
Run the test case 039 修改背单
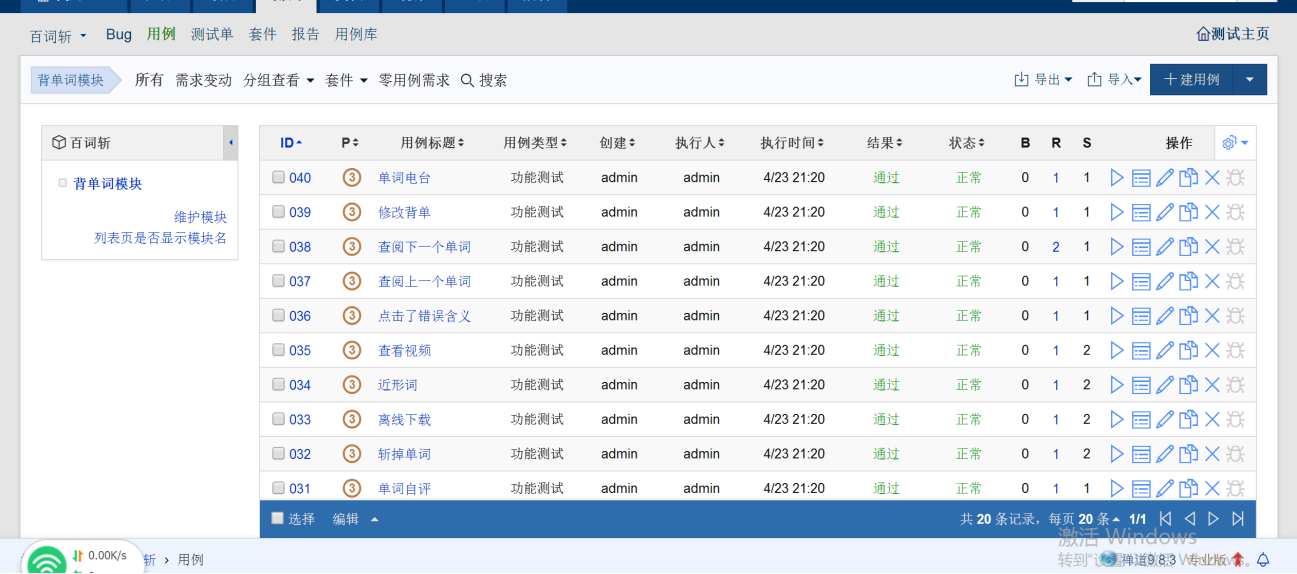[1117, 212]
